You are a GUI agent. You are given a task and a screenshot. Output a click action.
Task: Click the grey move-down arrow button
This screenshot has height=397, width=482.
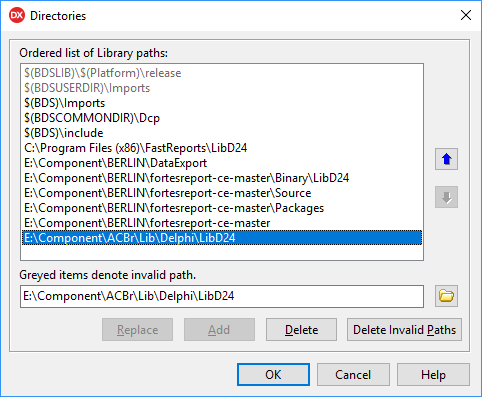coord(446,197)
